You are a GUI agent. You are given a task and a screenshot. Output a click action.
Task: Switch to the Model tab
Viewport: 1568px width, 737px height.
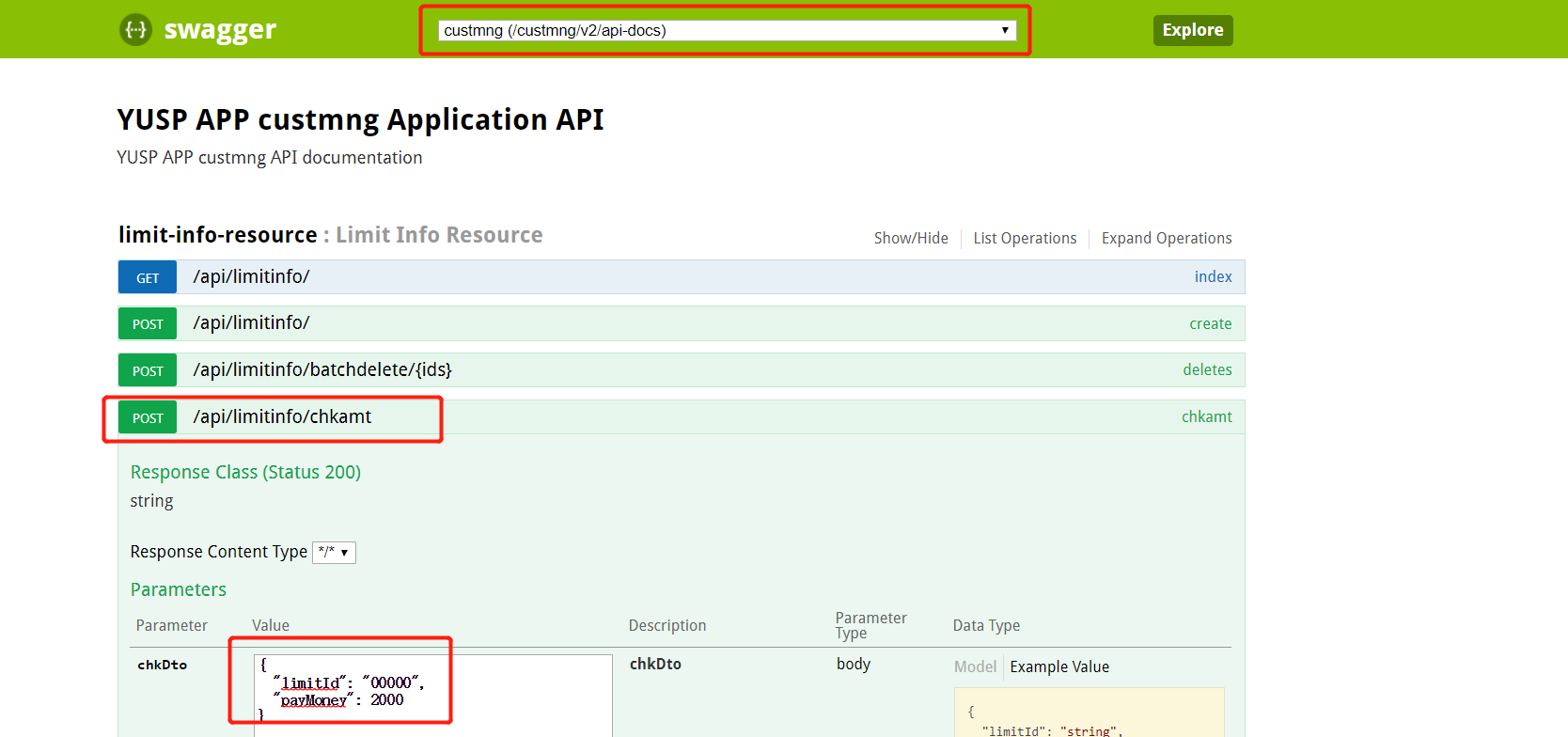click(x=975, y=666)
